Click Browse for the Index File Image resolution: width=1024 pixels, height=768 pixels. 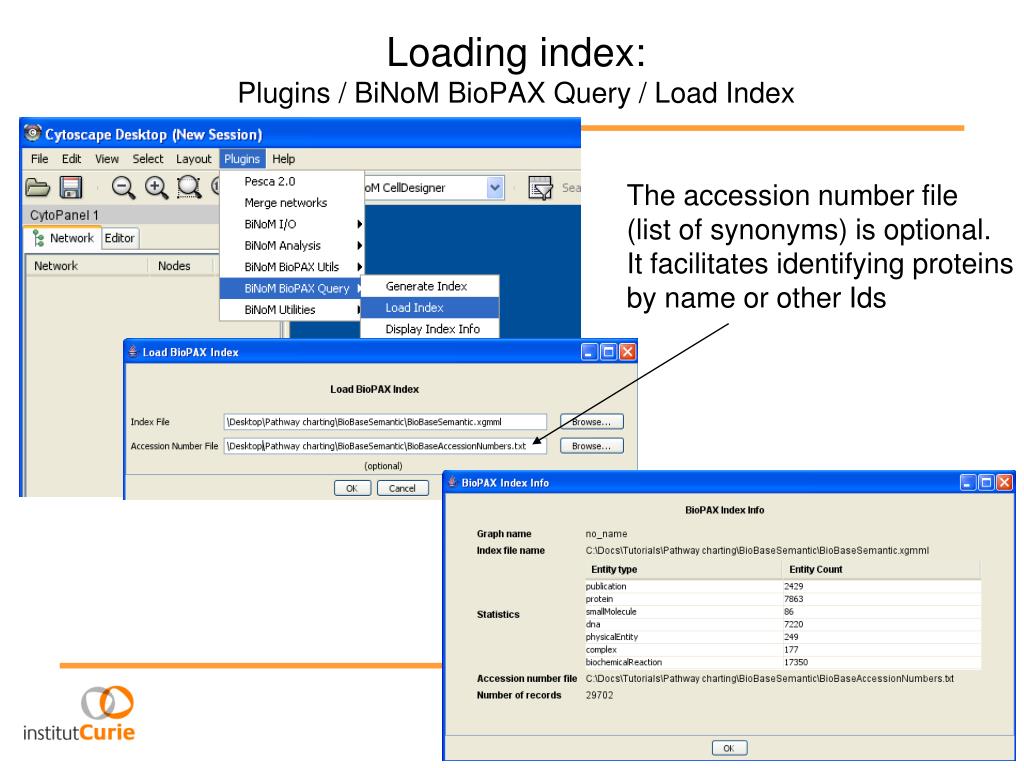(x=592, y=422)
